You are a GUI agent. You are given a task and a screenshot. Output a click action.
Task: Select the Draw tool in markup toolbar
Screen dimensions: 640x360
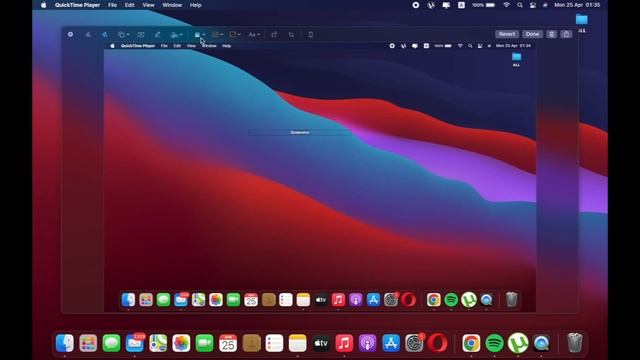(x=104, y=35)
